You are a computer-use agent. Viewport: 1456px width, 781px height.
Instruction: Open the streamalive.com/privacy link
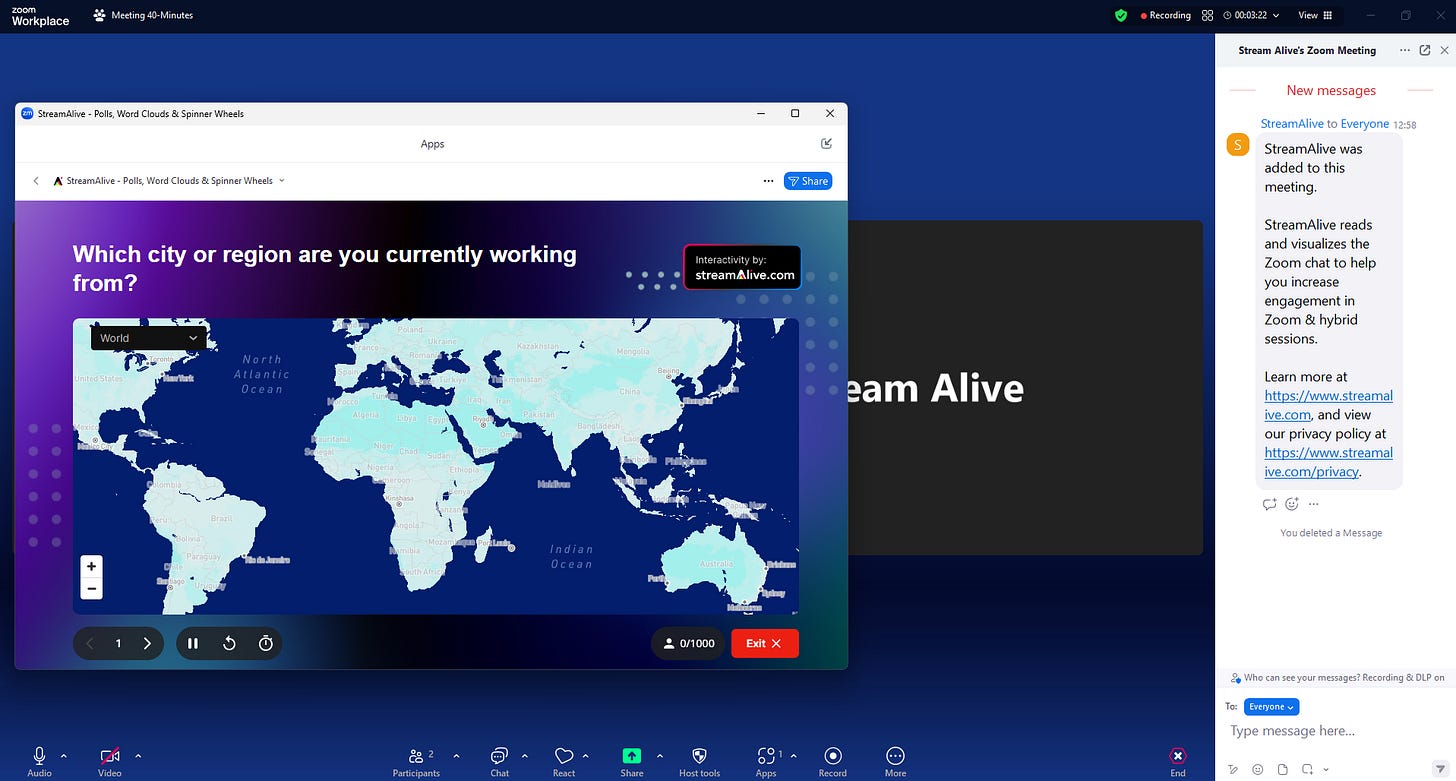click(1328, 462)
